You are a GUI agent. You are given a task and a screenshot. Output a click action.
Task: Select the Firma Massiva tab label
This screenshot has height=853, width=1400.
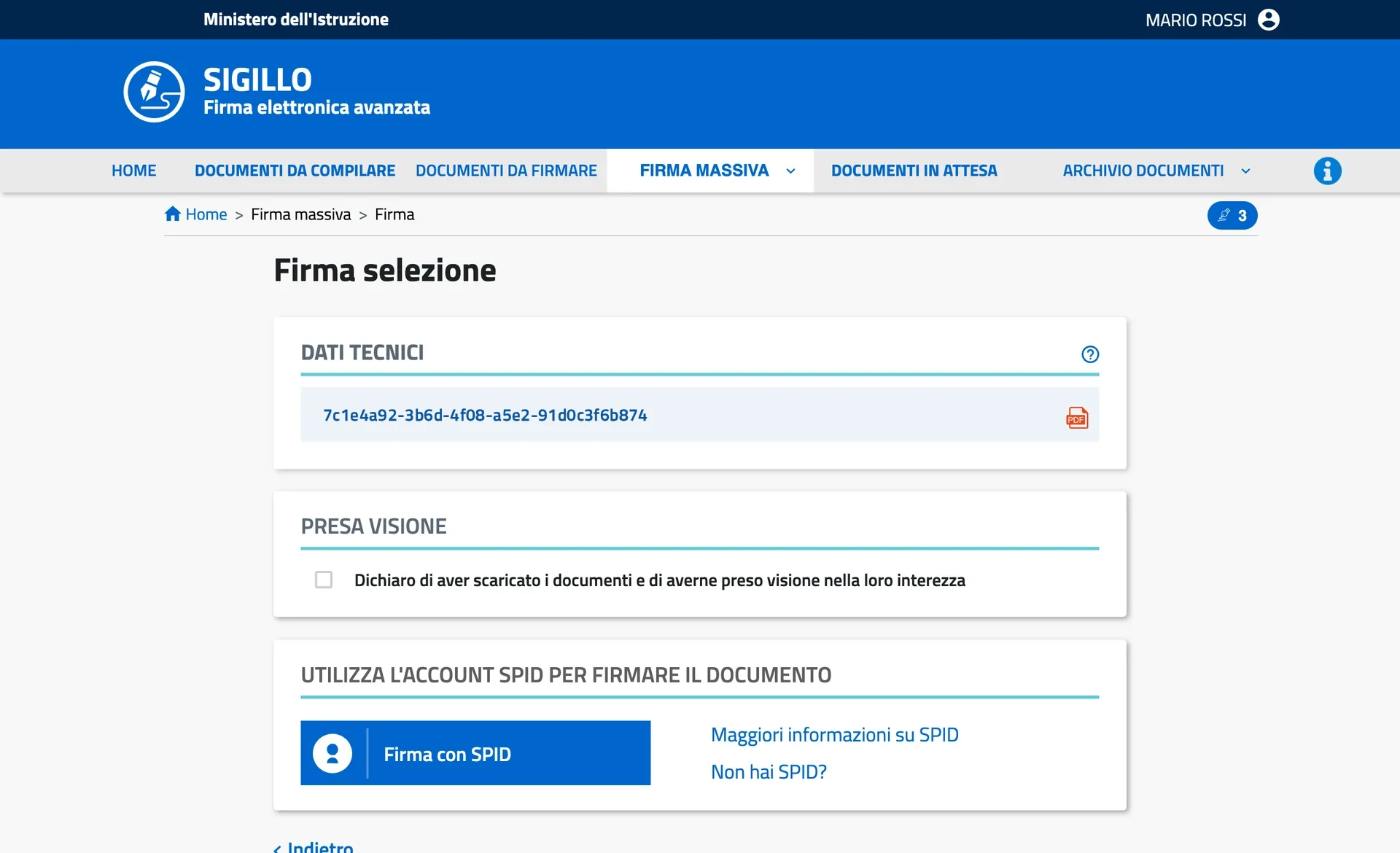(704, 171)
